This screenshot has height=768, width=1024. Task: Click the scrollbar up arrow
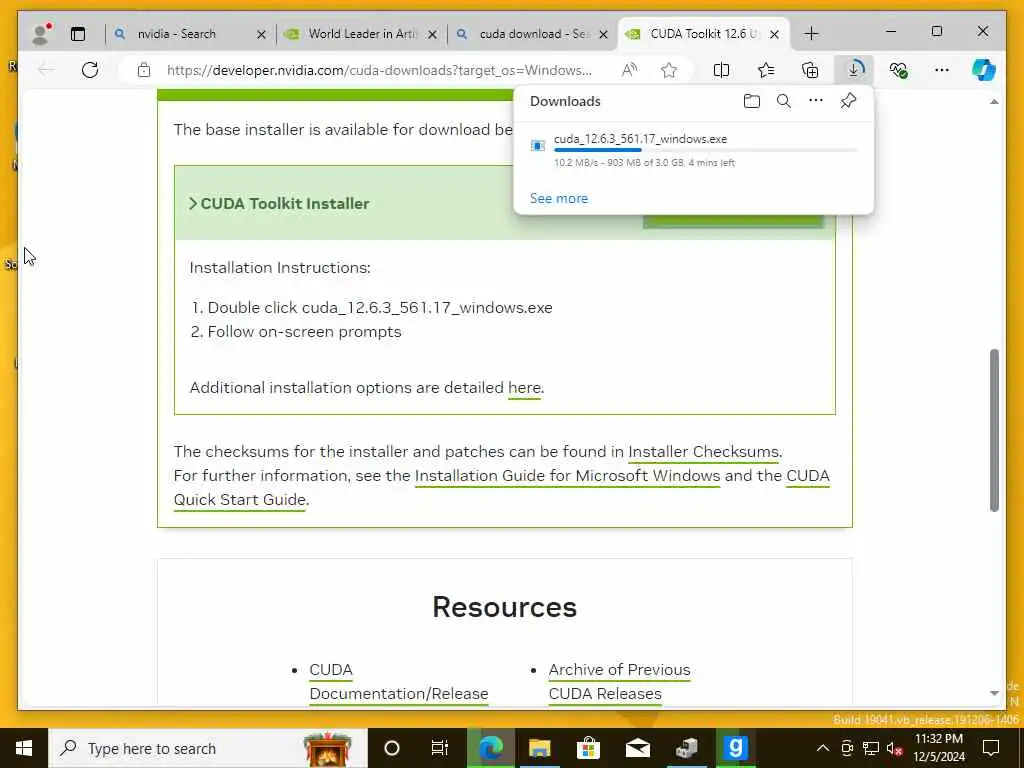994,102
